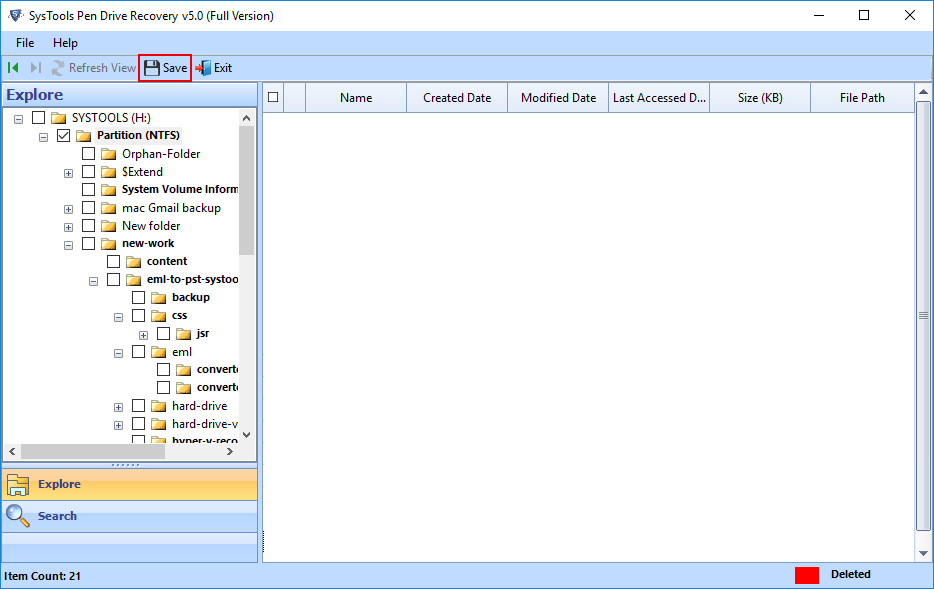Open the Explore panel icon

(x=17, y=484)
